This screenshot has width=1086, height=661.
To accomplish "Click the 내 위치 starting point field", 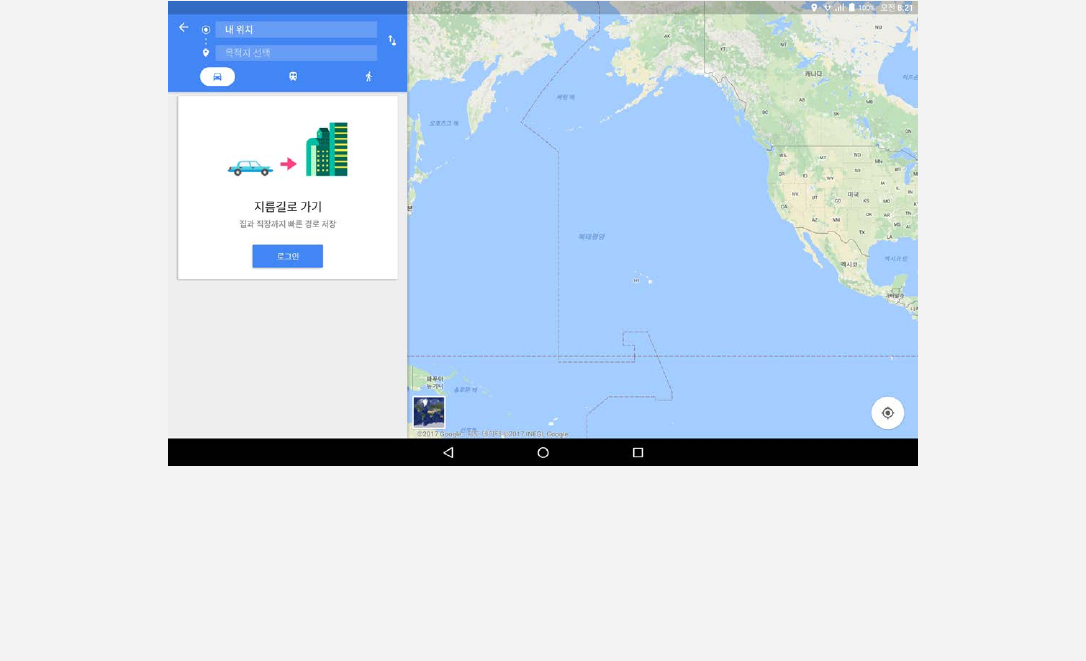I will click(296, 29).
